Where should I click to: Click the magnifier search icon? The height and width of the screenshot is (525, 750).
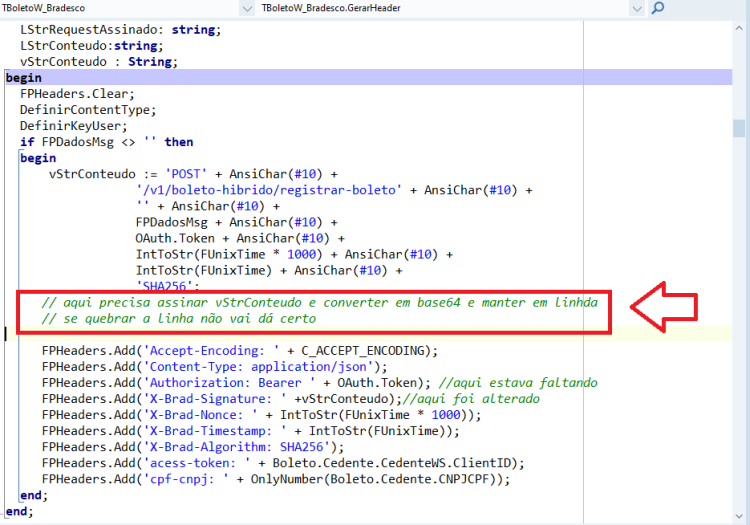(658, 8)
